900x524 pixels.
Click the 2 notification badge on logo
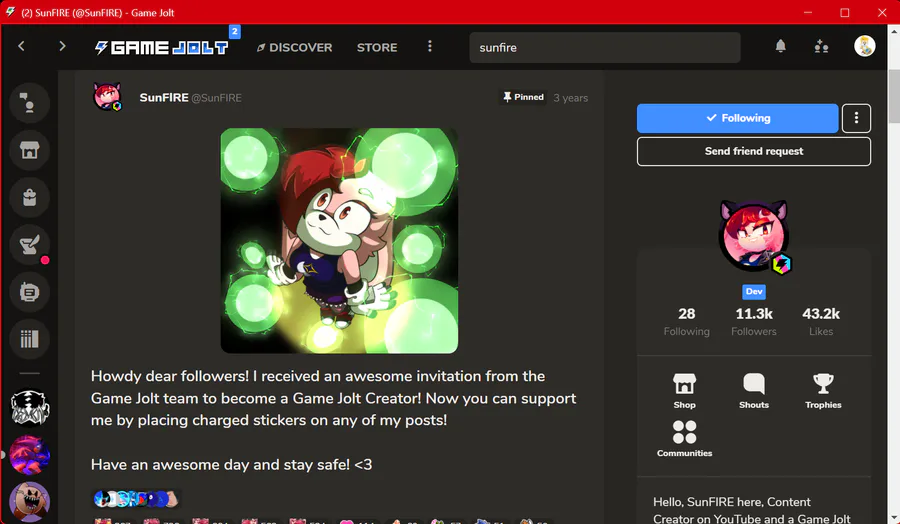(x=234, y=32)
